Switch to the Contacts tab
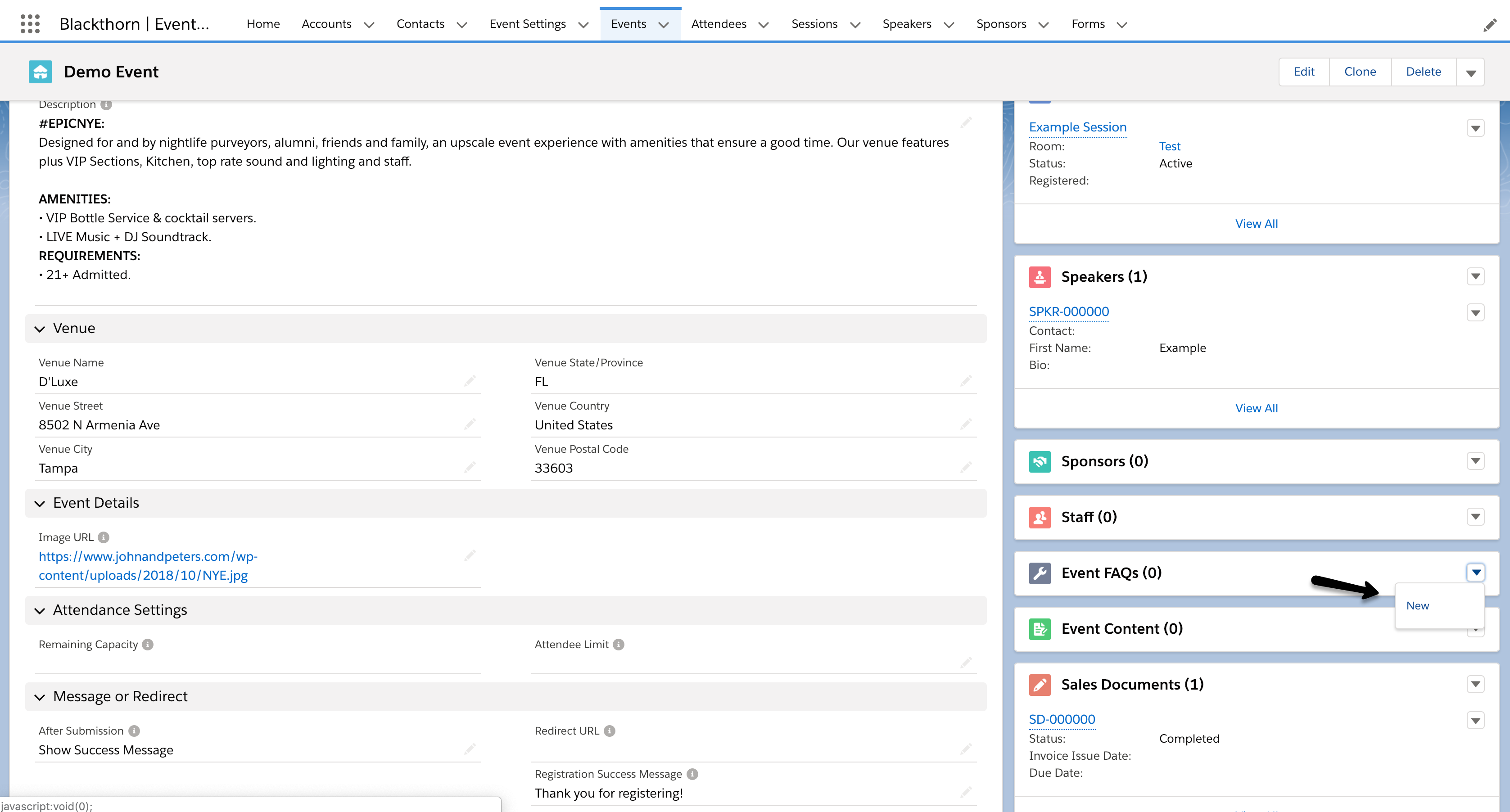Image resolution: width=1510 pixels, height=812 pixels. coord(420,24)
